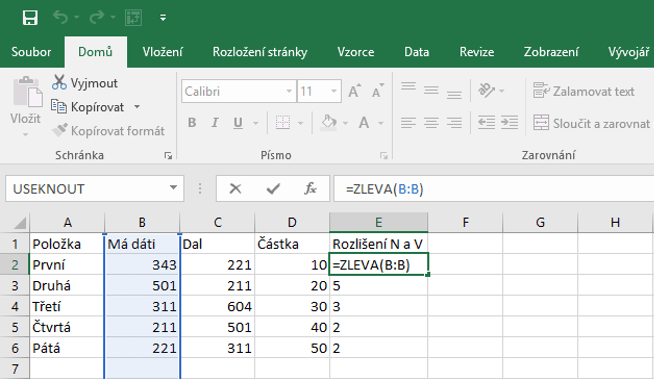Decrease font size with small A icon

tap(377, 91)
